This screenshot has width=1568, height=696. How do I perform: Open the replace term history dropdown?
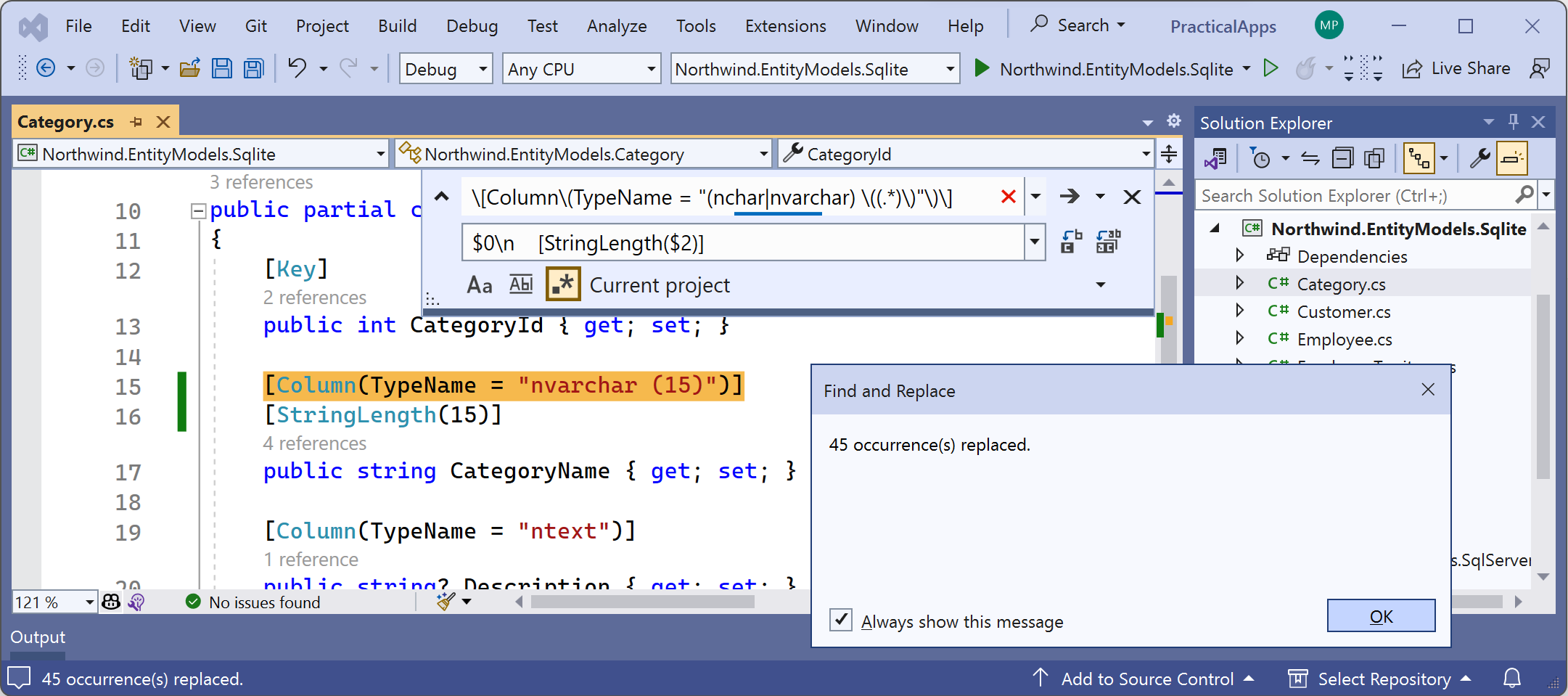(x=1035, y=242)
